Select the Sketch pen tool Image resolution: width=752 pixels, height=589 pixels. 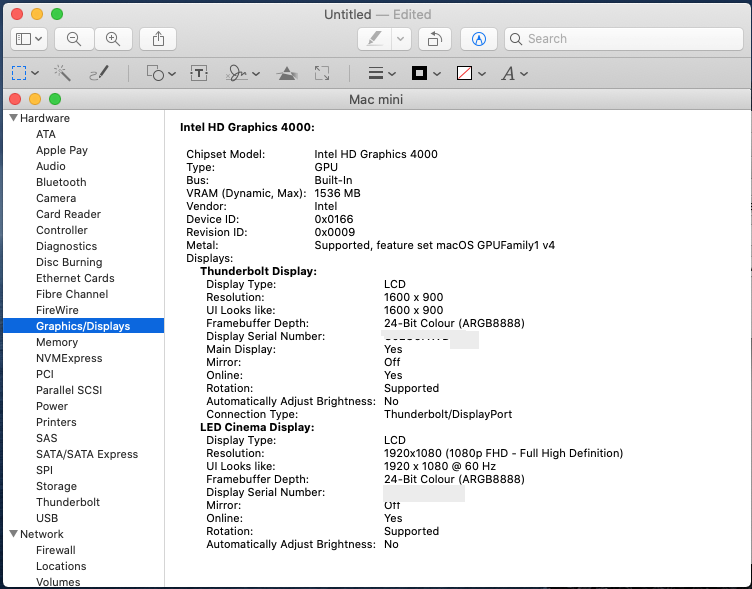tap(99, 73)
